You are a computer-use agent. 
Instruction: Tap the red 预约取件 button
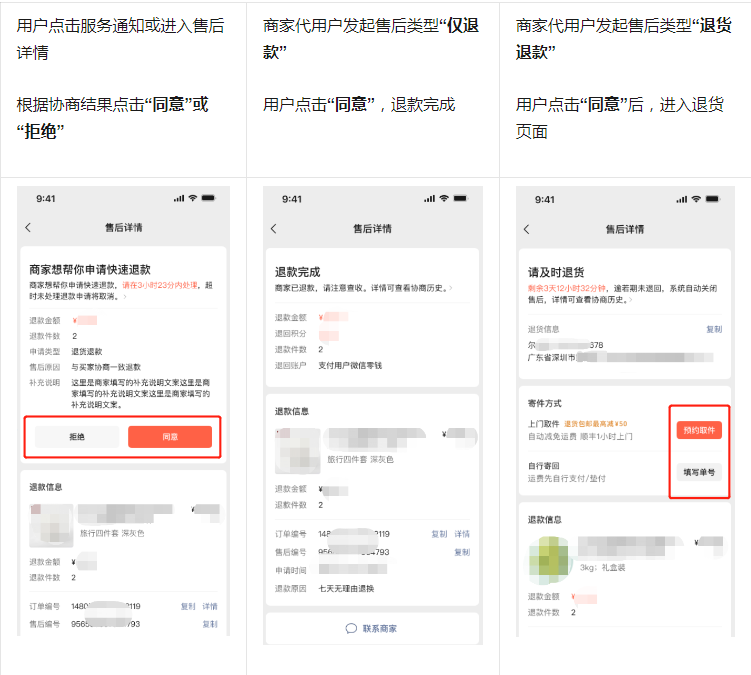pos(698,430)
